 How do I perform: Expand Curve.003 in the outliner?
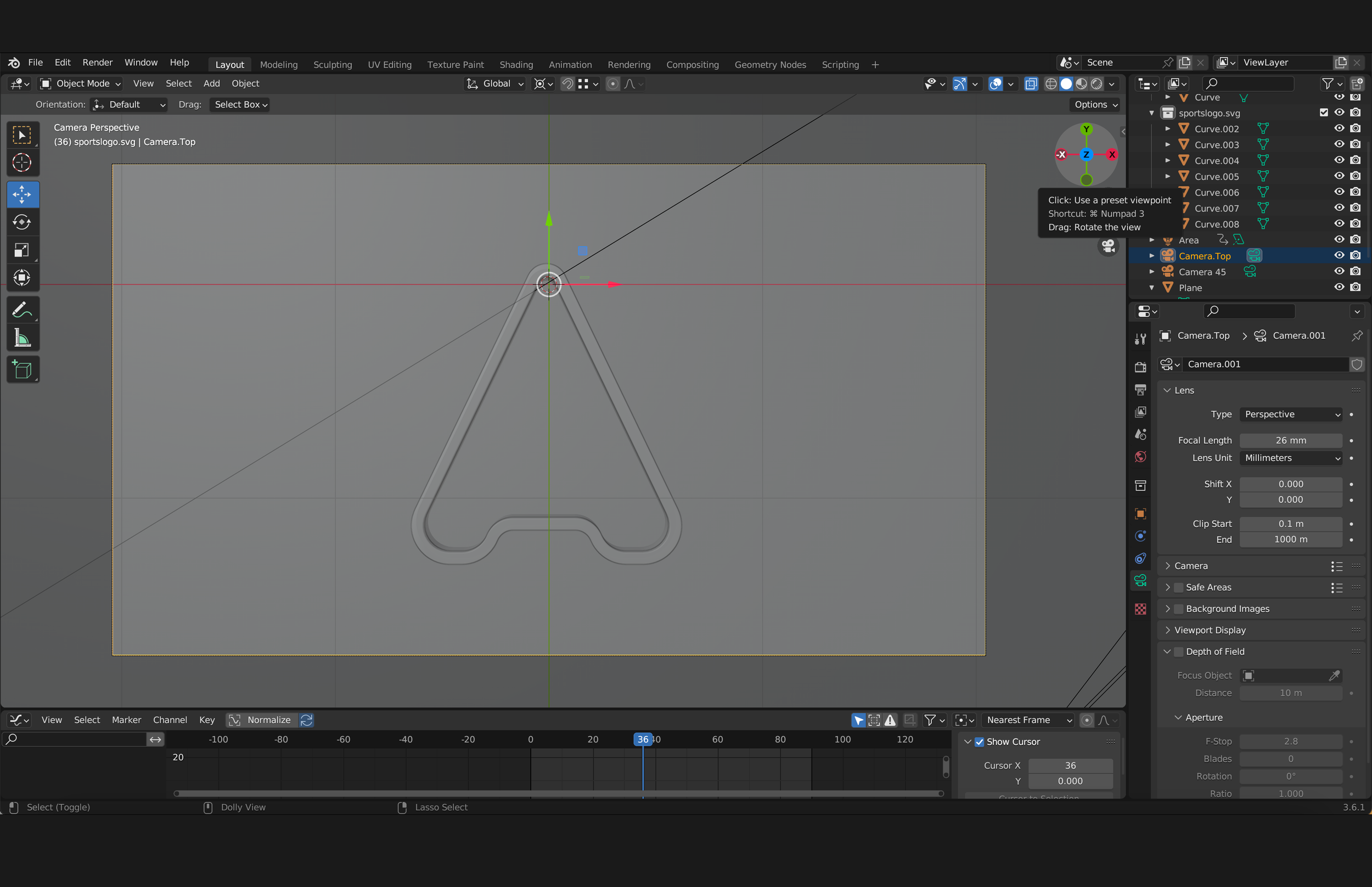[x=1167, y=144]
